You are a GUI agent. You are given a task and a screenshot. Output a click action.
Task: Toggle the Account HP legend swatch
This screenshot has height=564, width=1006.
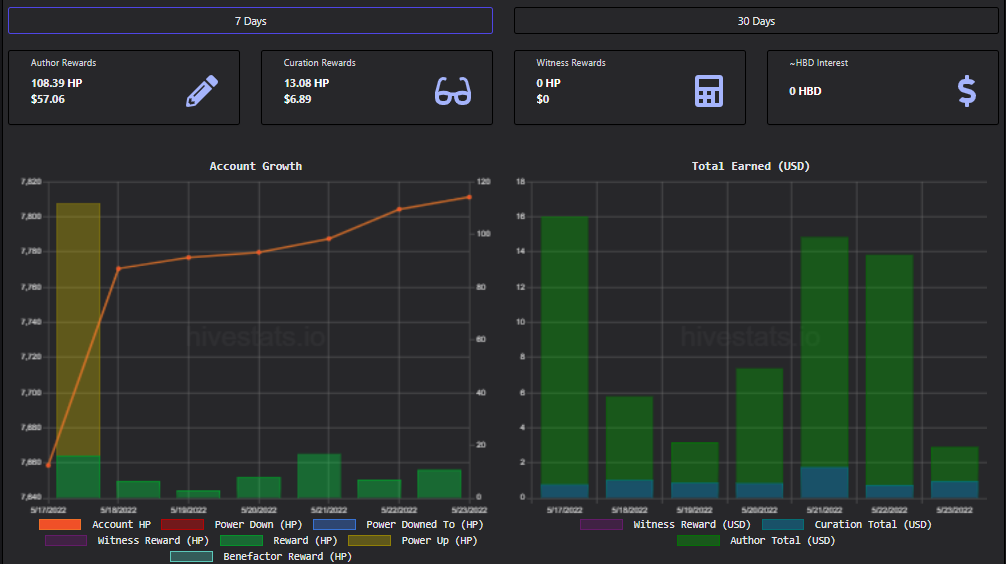[x=60, y=524]
